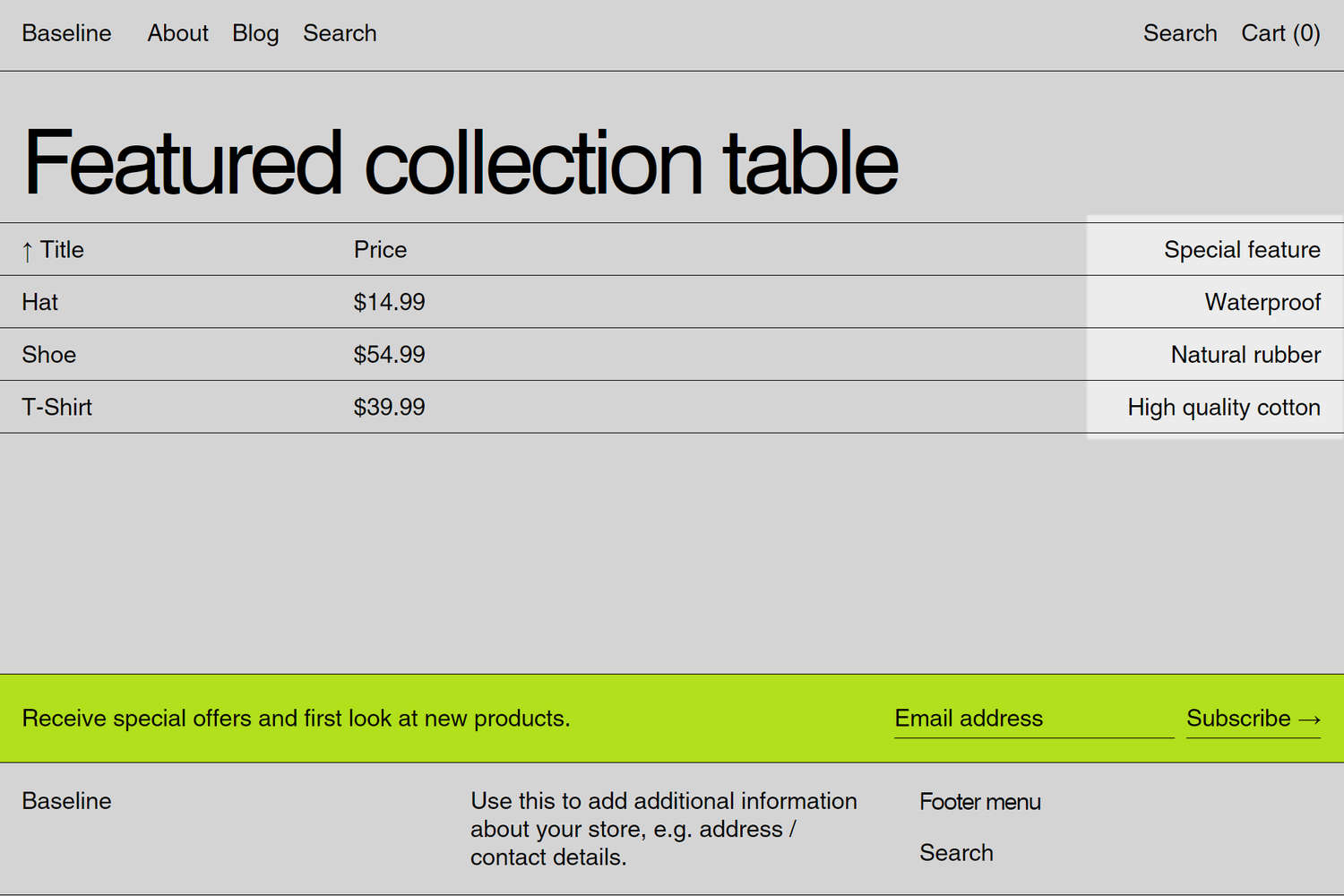Open the Blog page from the navigation

255,33
